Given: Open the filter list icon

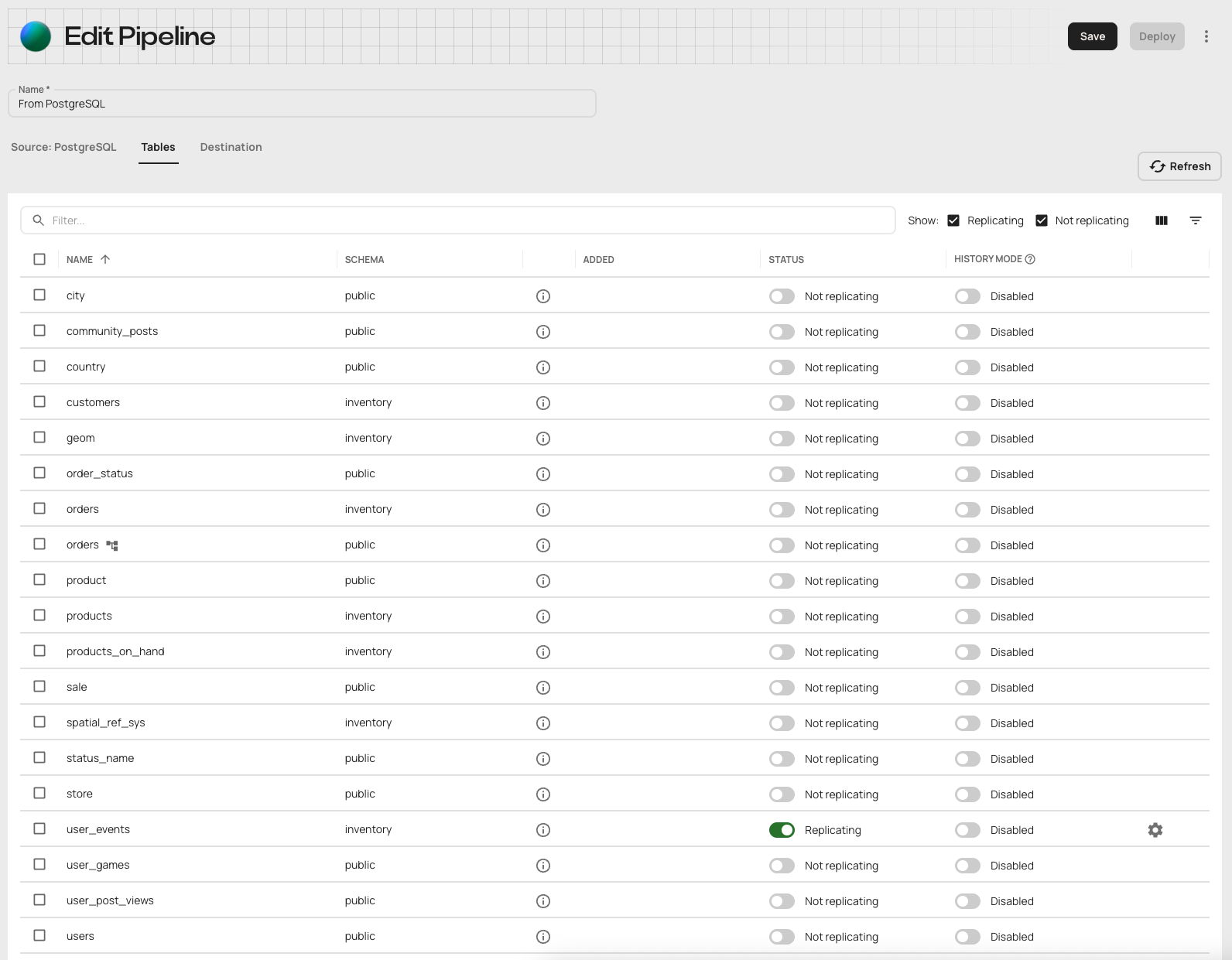Looking at the screenshot, I should coord(1196,220).
